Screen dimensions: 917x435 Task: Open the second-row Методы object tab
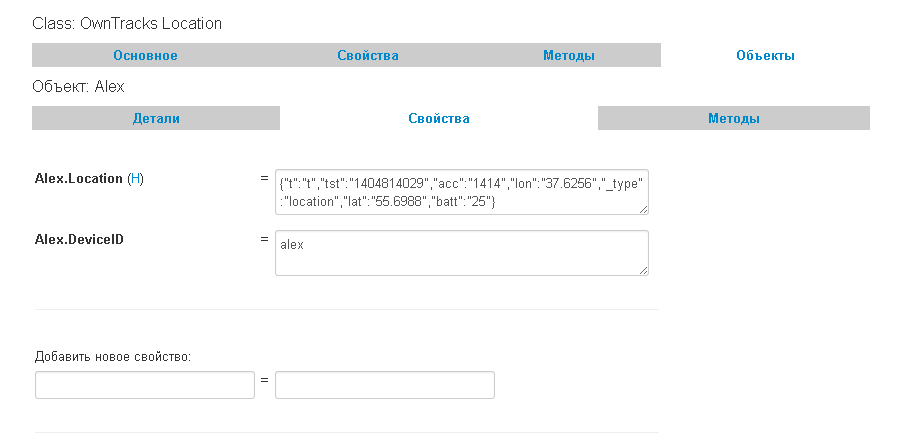[734, 119]
